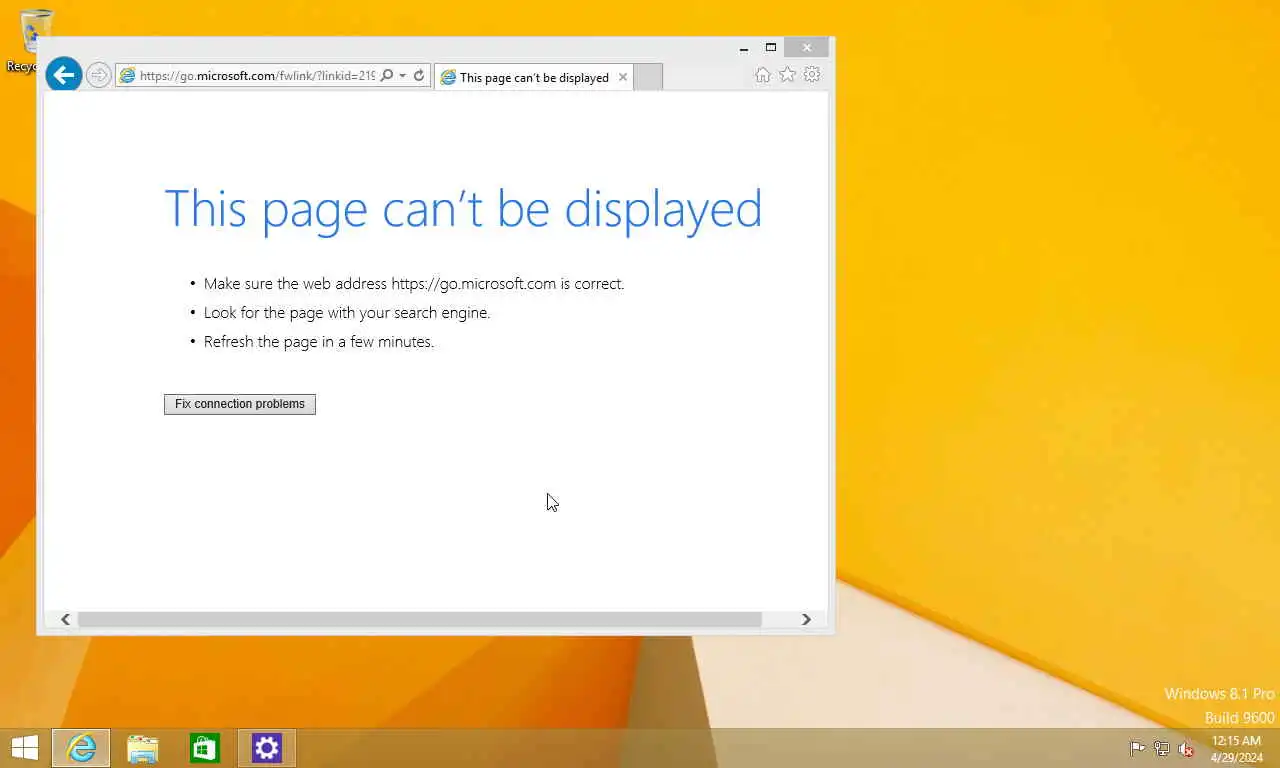Maximize the Internet Explorer window
Screen dimensions: 1280x768
771,48
